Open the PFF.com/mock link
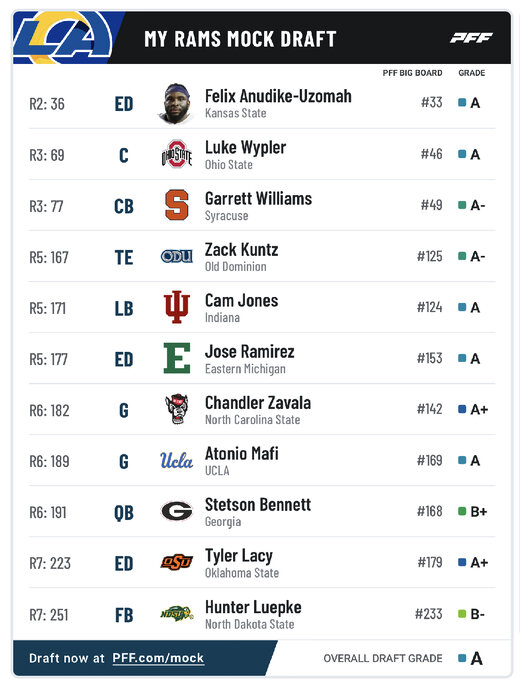 click(158, 658)
